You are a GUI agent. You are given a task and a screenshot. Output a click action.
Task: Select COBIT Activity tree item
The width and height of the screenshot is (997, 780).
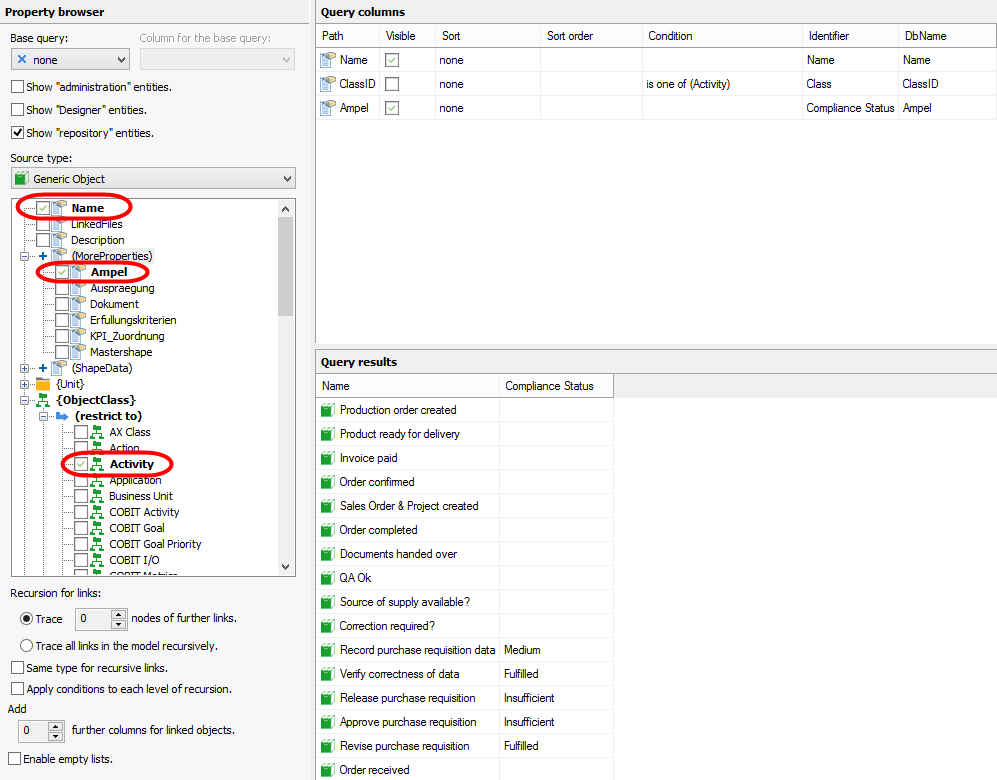click(x=144, y=512)
